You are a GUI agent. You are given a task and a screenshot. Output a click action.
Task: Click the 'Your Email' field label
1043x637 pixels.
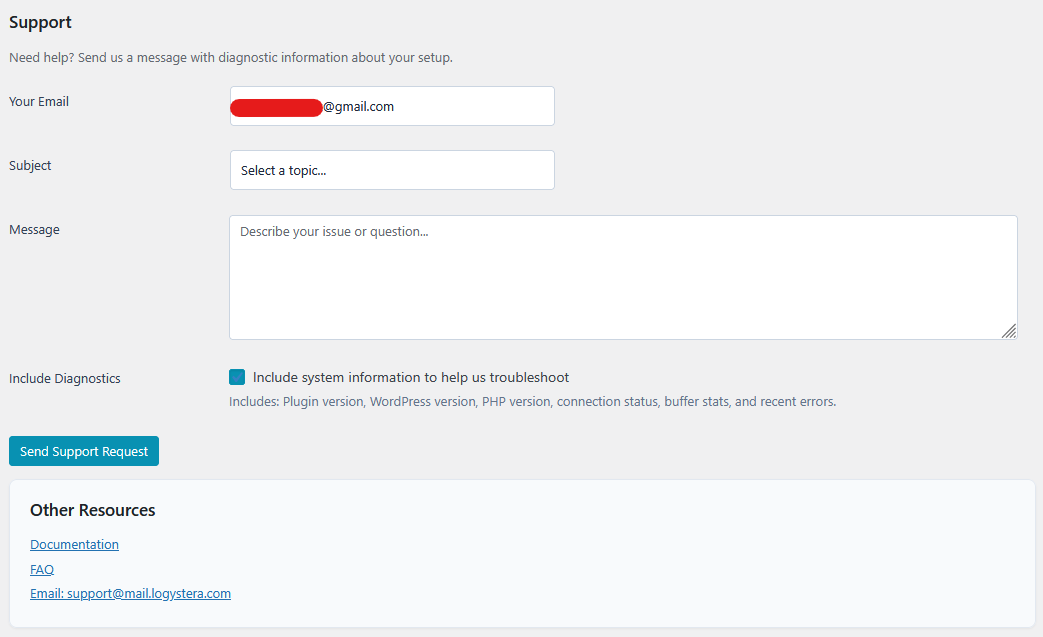pos(39,101)
